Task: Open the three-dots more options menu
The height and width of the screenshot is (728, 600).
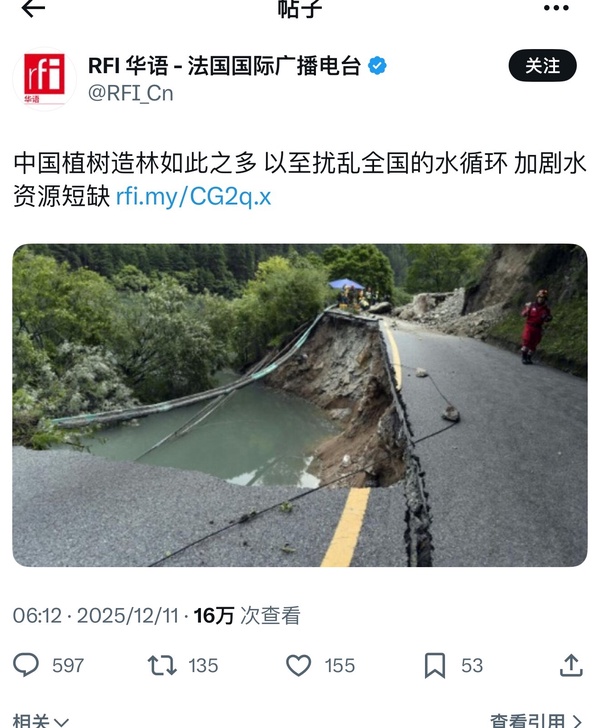Action: click(x=556, y=8)
